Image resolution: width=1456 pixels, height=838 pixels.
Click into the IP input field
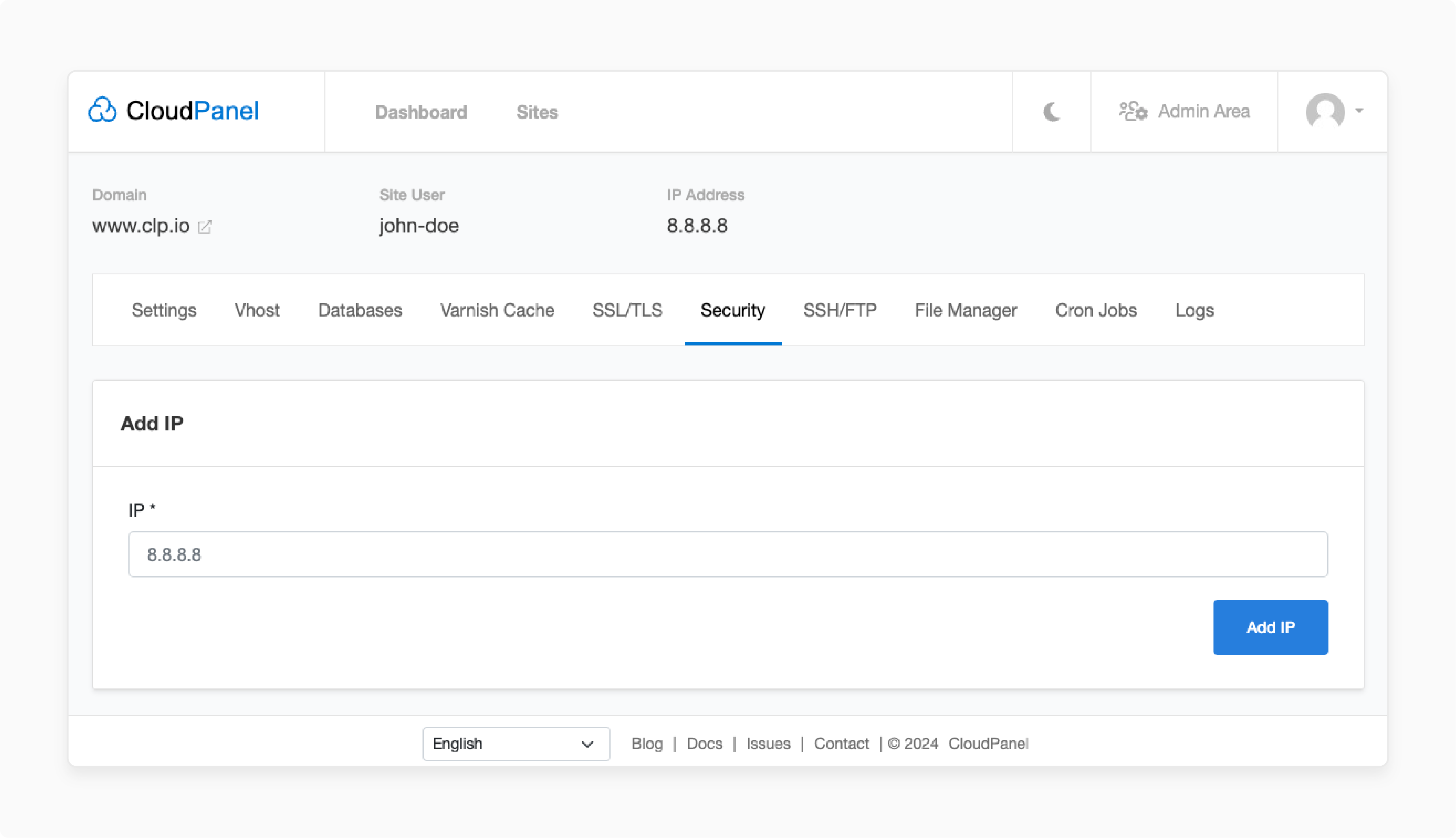tap(728, 554)
